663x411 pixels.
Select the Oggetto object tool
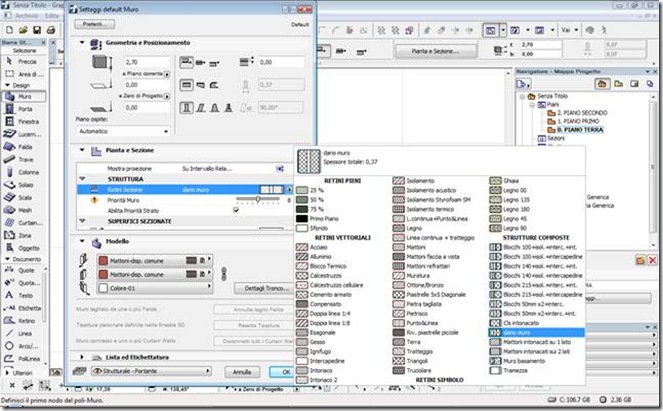23,248
